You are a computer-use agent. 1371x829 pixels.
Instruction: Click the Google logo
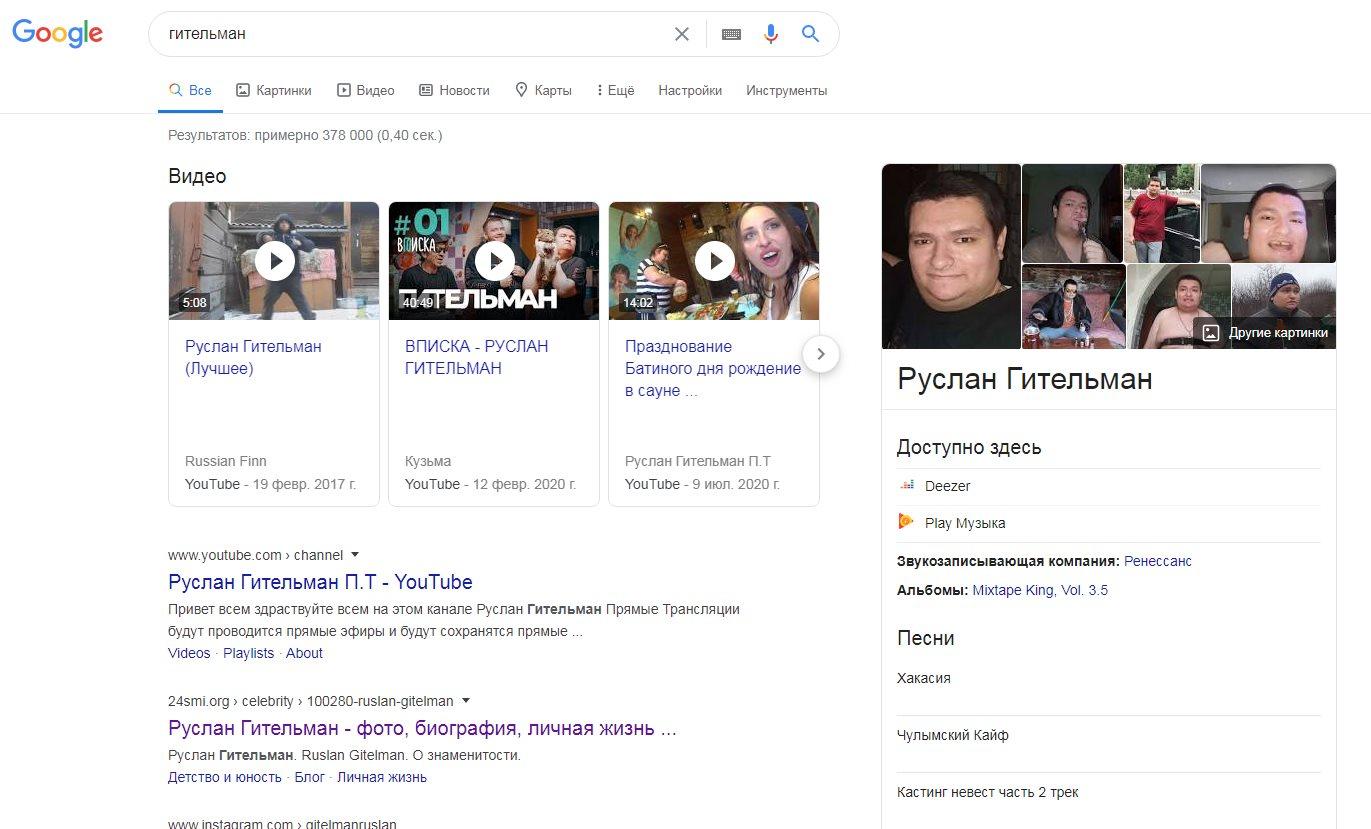[57, 33]
